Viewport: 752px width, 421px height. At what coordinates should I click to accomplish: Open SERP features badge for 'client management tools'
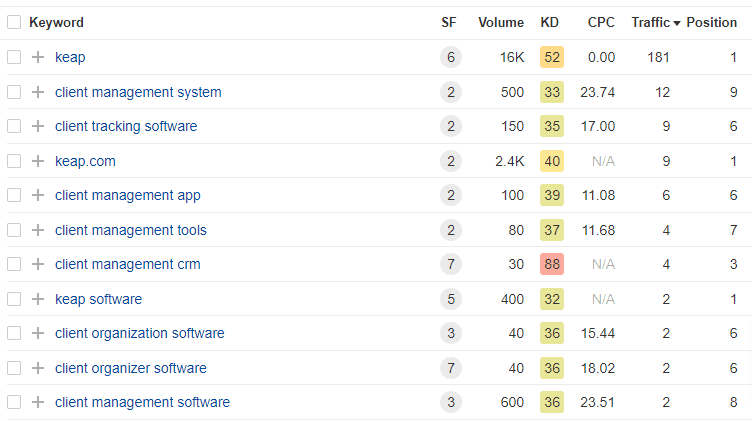click(x=451, y=230)
